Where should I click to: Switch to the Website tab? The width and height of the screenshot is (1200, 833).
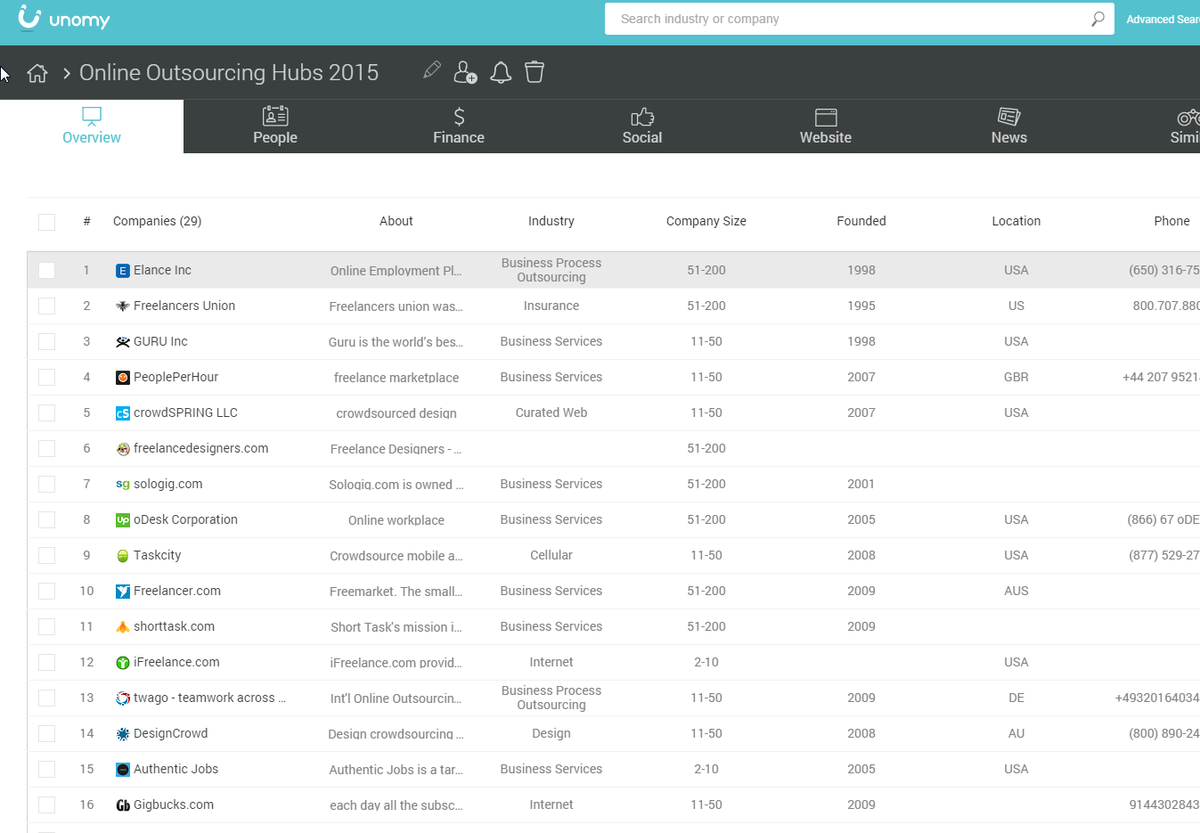click(x=826, y=127)
